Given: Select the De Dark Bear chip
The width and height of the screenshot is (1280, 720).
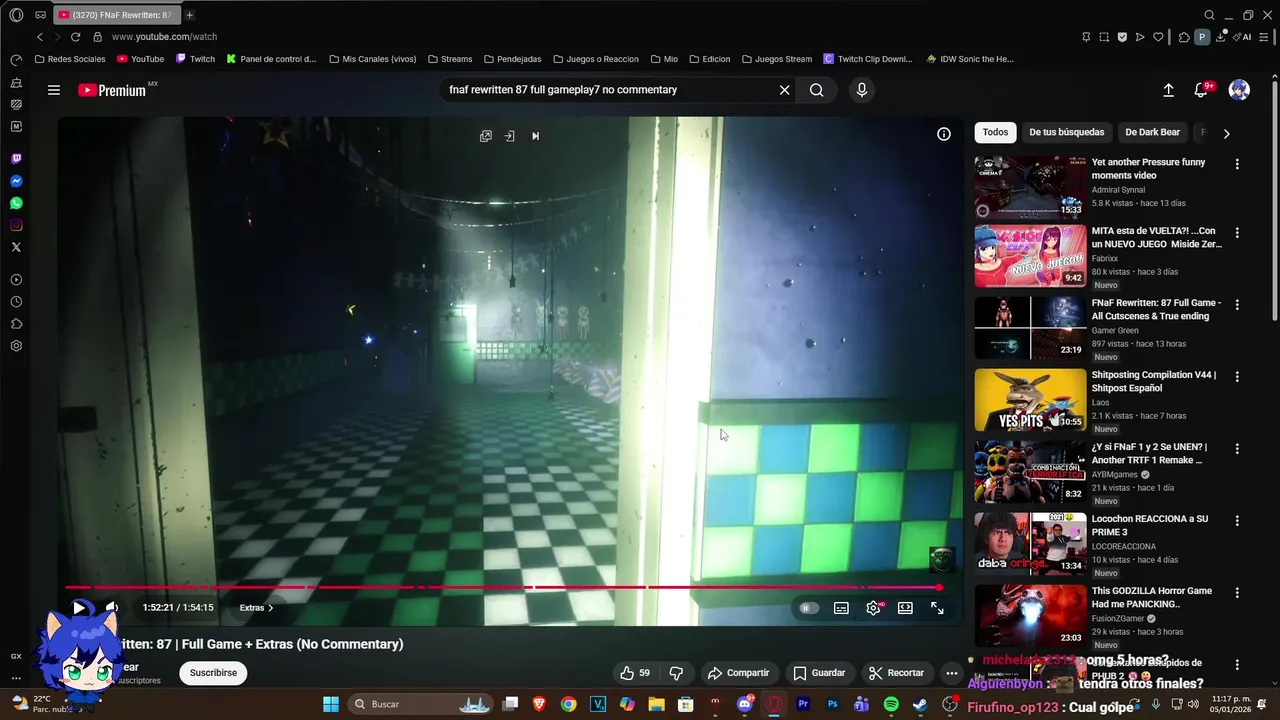Looking at the screenshot, I should (1152, 132).
